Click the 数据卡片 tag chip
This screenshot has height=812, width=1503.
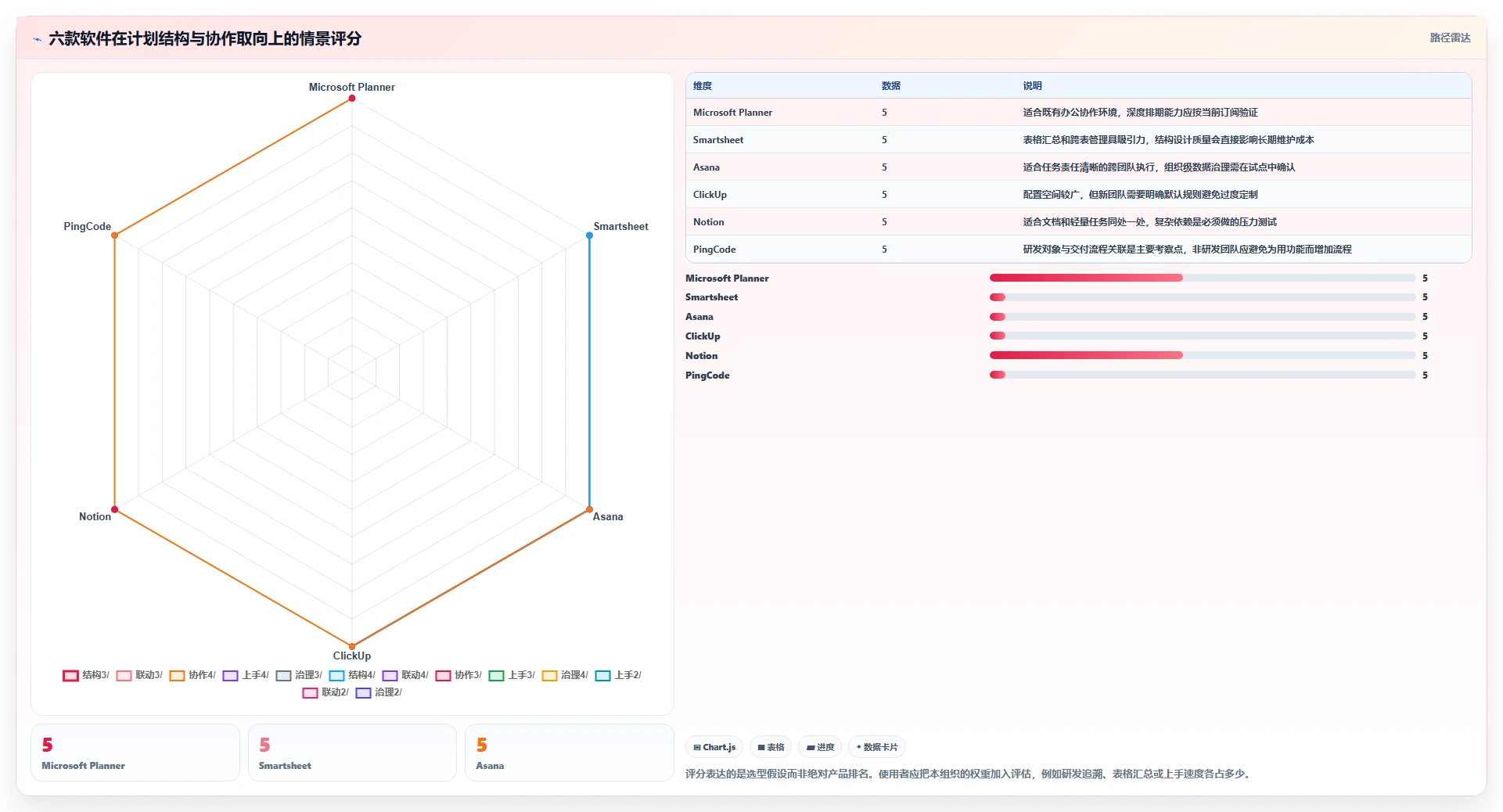877,747
